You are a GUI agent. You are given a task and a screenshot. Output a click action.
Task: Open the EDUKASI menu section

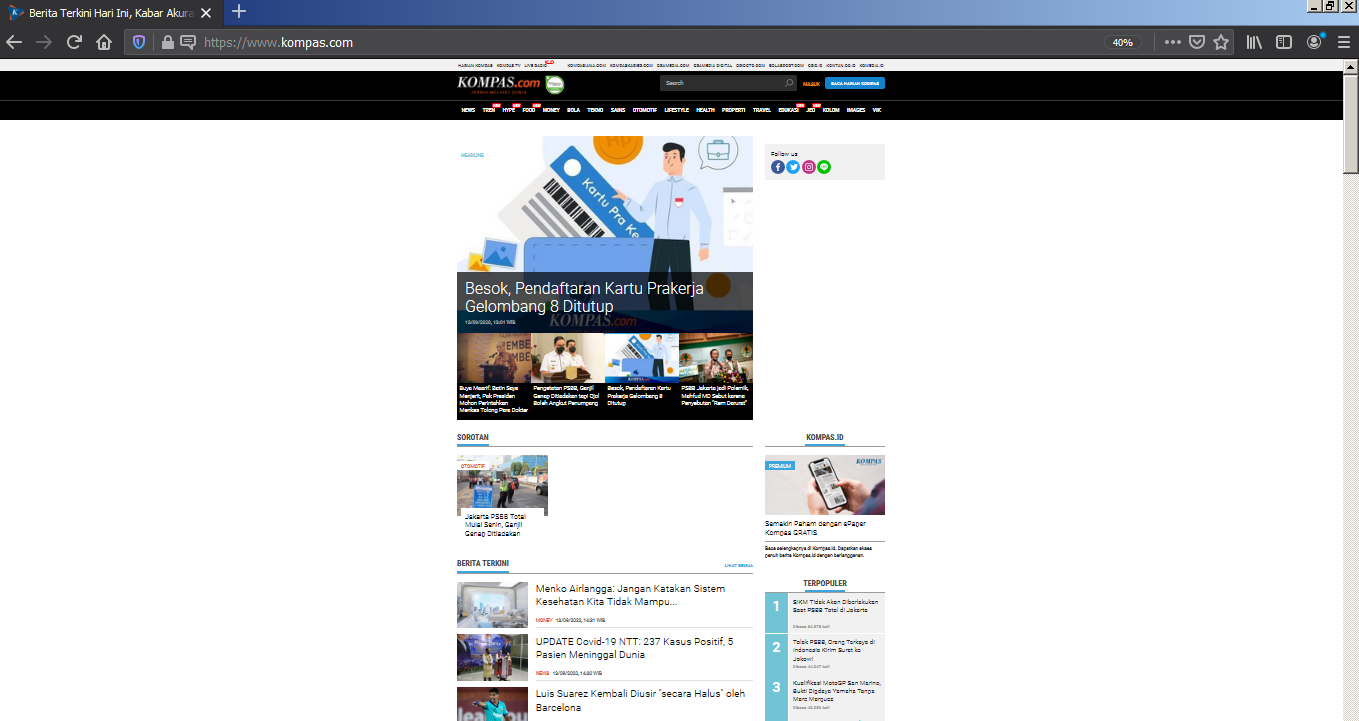tap(788, 110)
